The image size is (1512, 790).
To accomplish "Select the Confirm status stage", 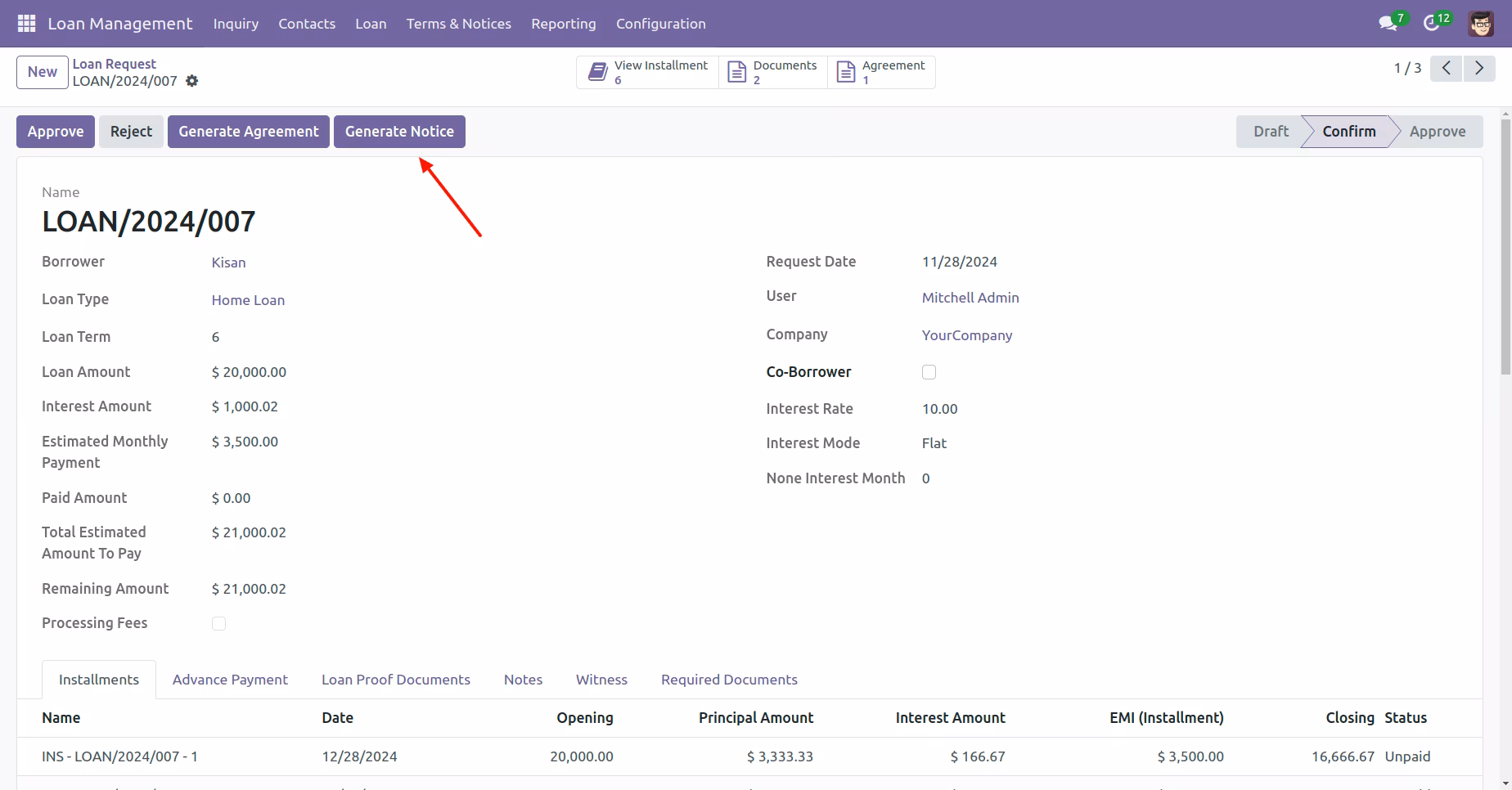I will (x=1349, y=132).
